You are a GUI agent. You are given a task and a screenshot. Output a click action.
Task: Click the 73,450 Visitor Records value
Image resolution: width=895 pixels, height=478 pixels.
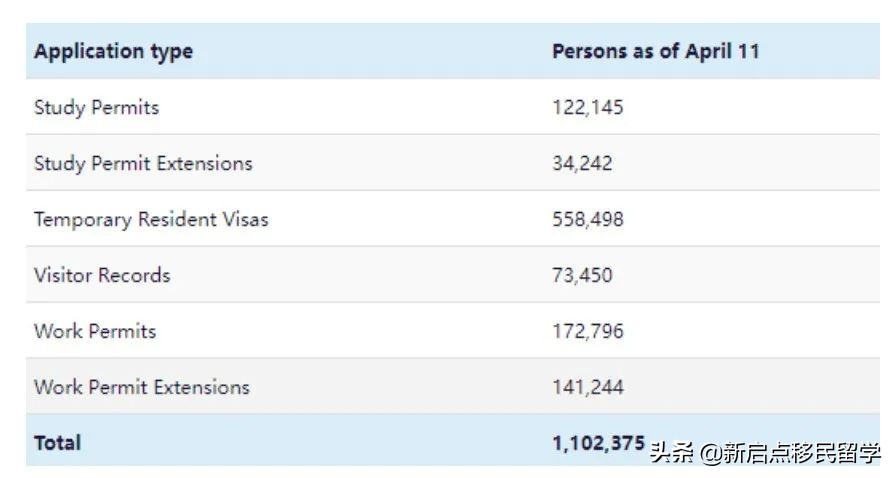coord(582,276)
